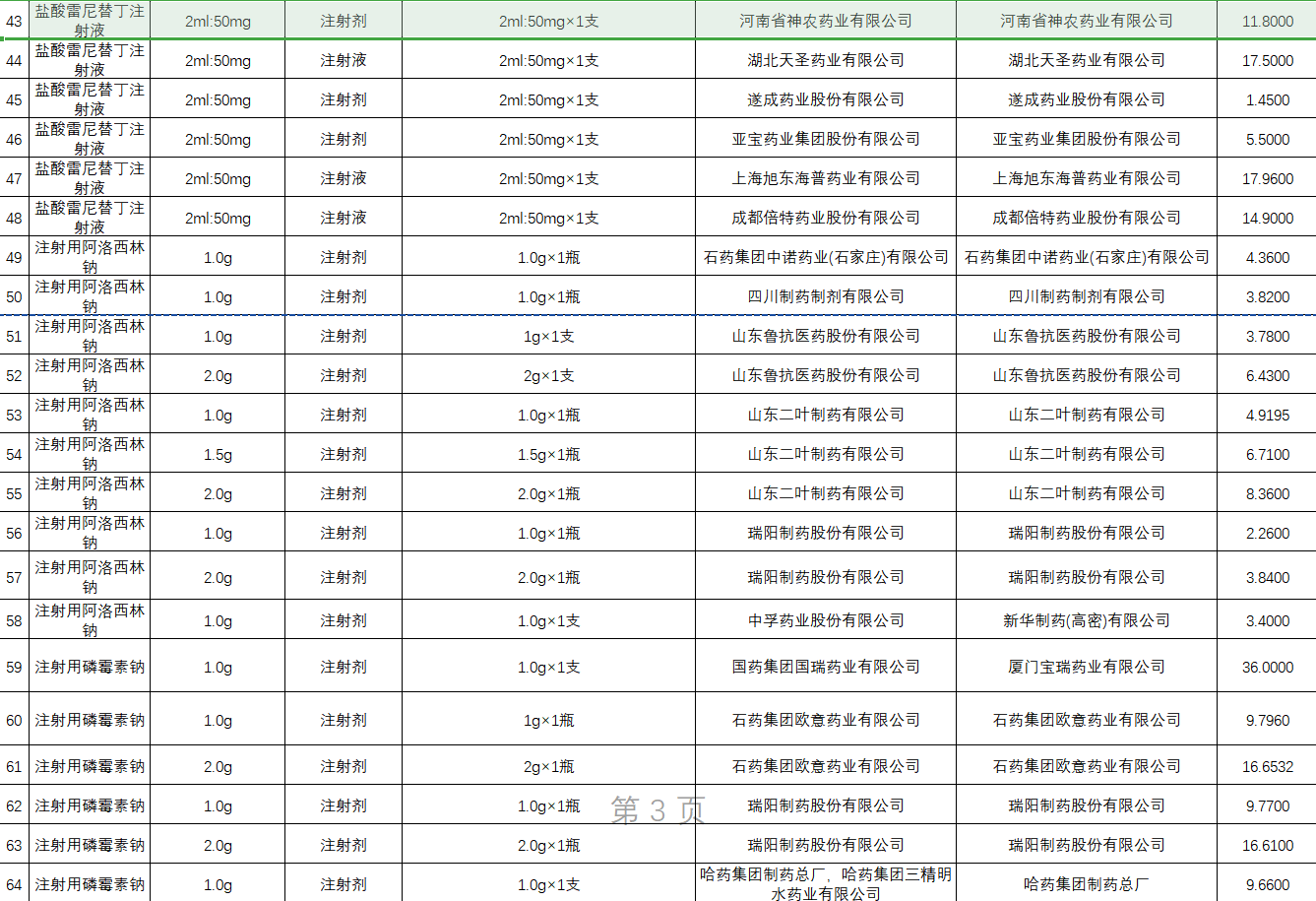Screen dimensions: 1316x901
Task: Select row number 56
Action: (14, 533)
